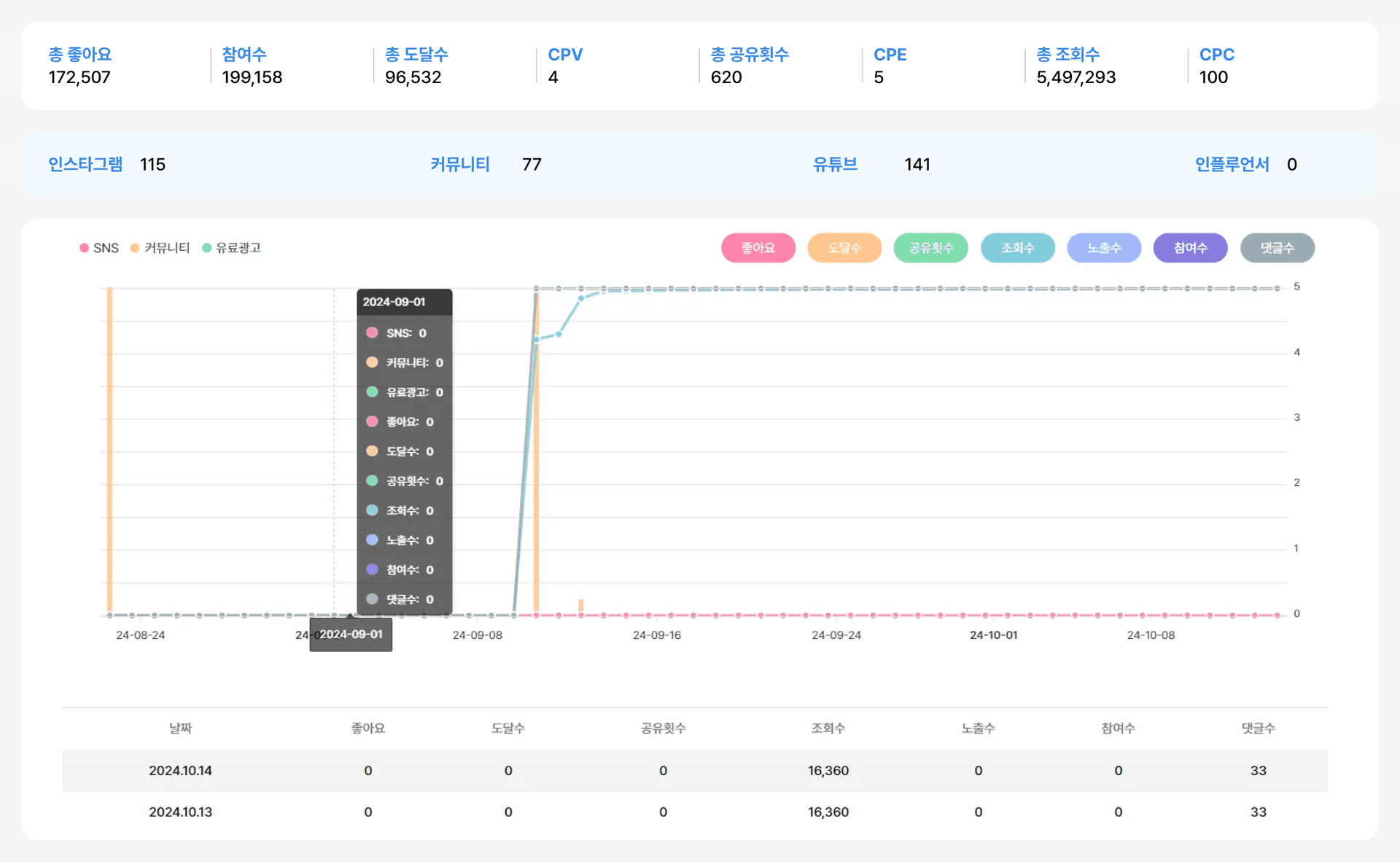Toggle the 노출수 light-blue filter pill
The width and height of the screenshot is (1400, 862).
coord(1103,248)
